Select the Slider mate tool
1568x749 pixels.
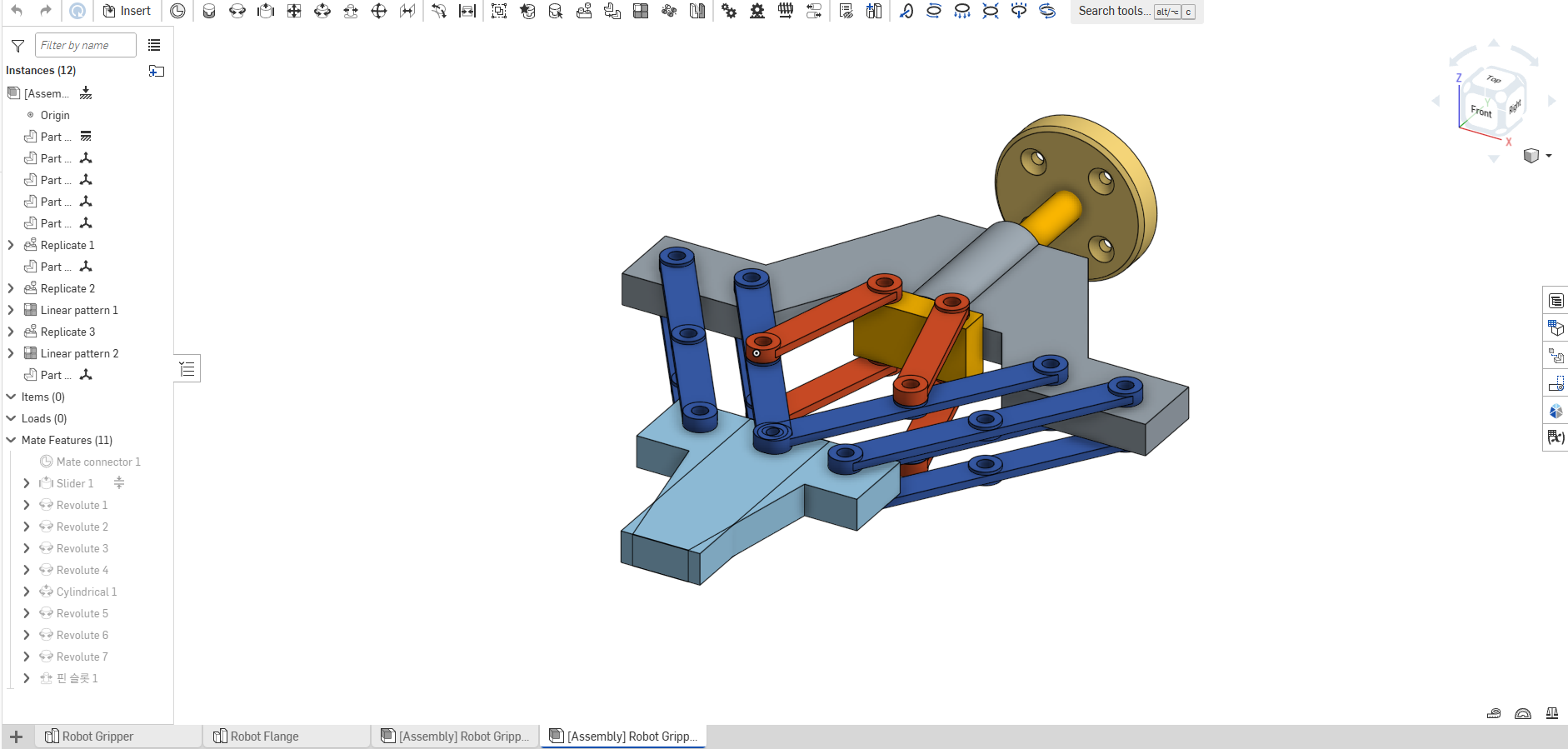[x=266, y=11]
